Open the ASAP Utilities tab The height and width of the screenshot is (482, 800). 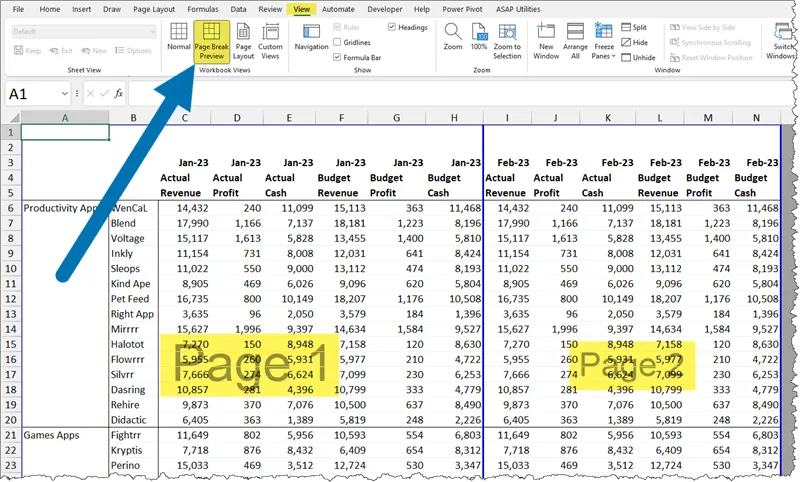point(518,9)
